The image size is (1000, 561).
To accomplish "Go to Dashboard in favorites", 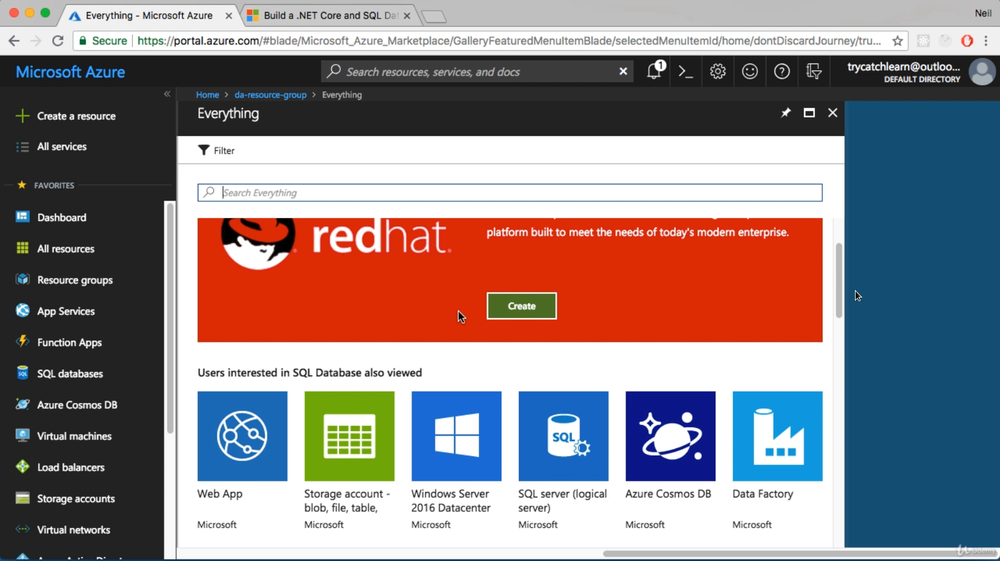I will pos(51,217).
